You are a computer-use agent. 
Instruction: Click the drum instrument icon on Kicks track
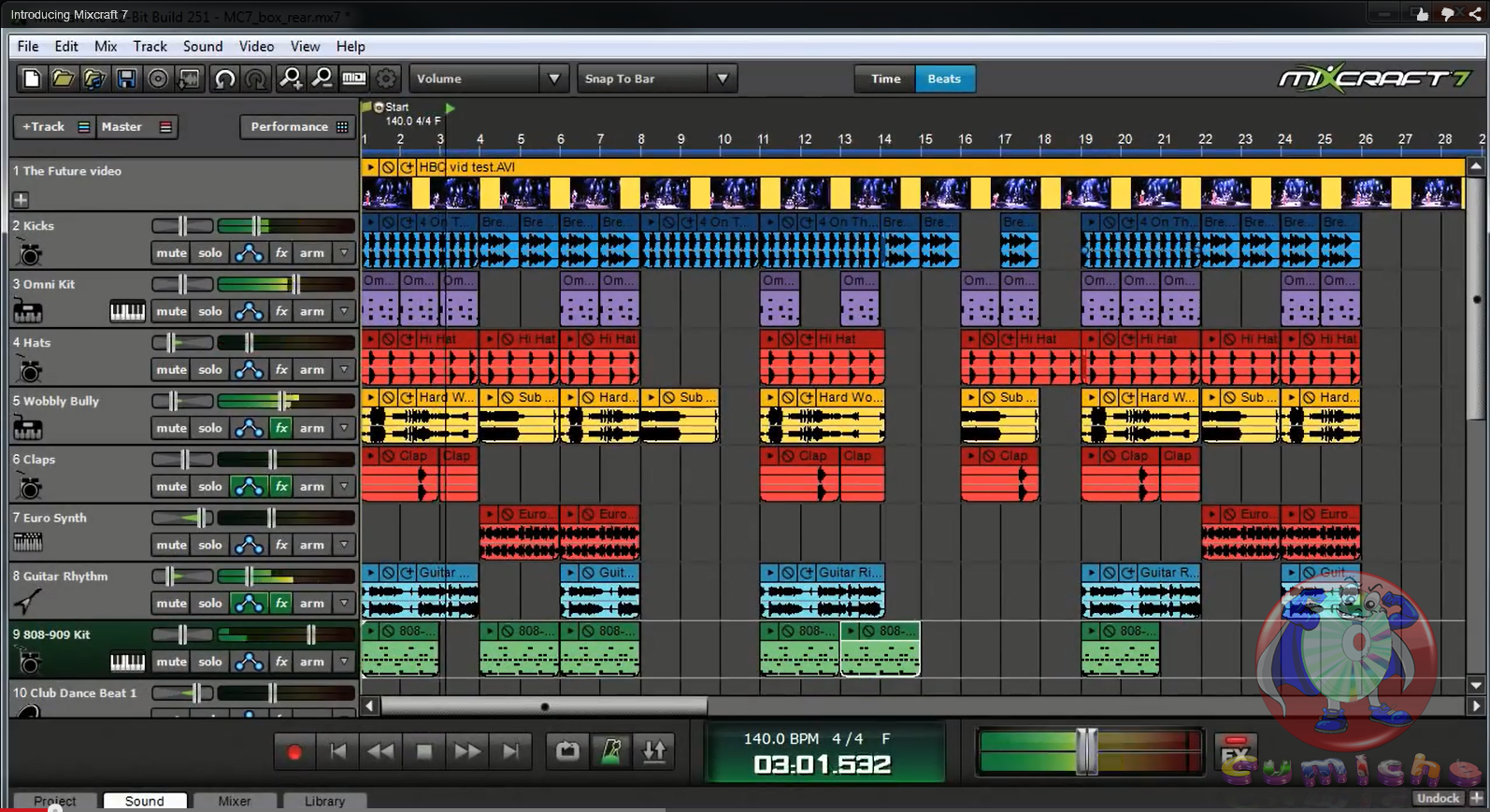click(30, 253)
